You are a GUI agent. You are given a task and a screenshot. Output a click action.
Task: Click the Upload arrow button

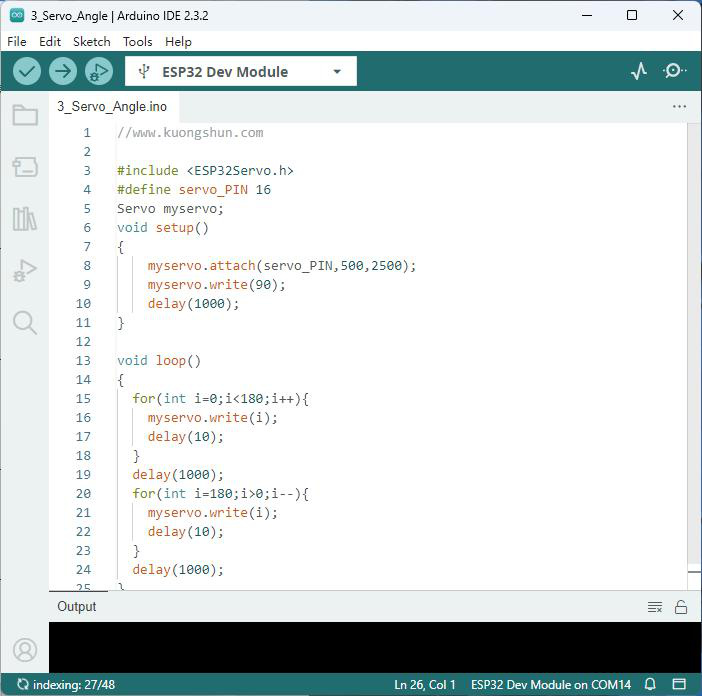pyautogui.click(x=63, y=71)
